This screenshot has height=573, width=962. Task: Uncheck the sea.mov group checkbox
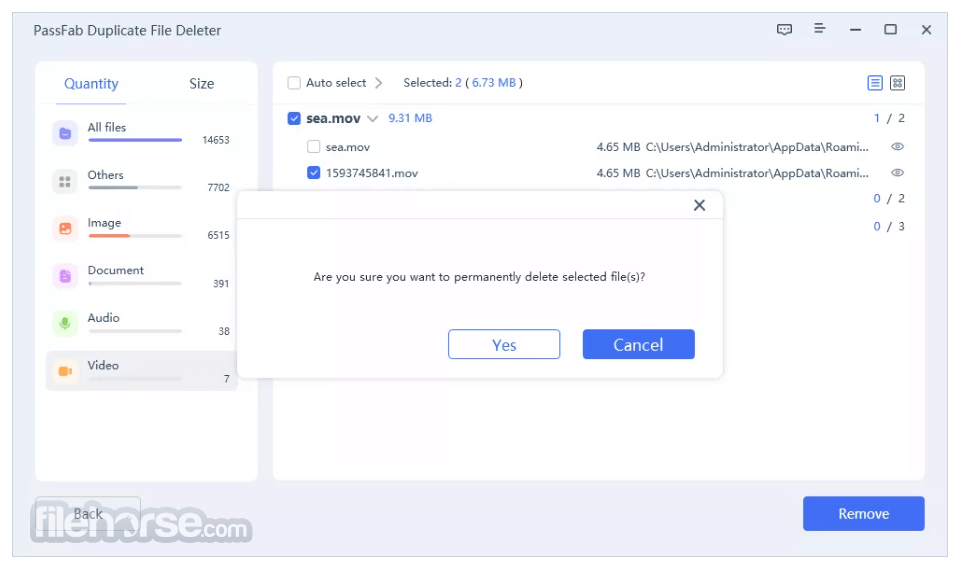click(294, 118)
